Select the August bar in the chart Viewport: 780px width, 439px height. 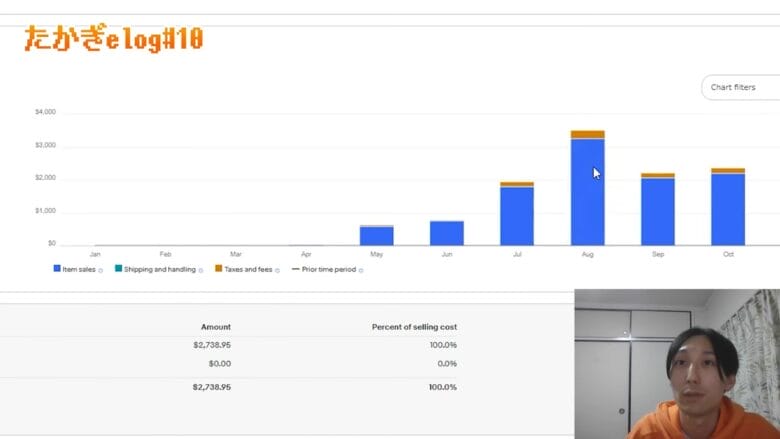pos(587,188)
